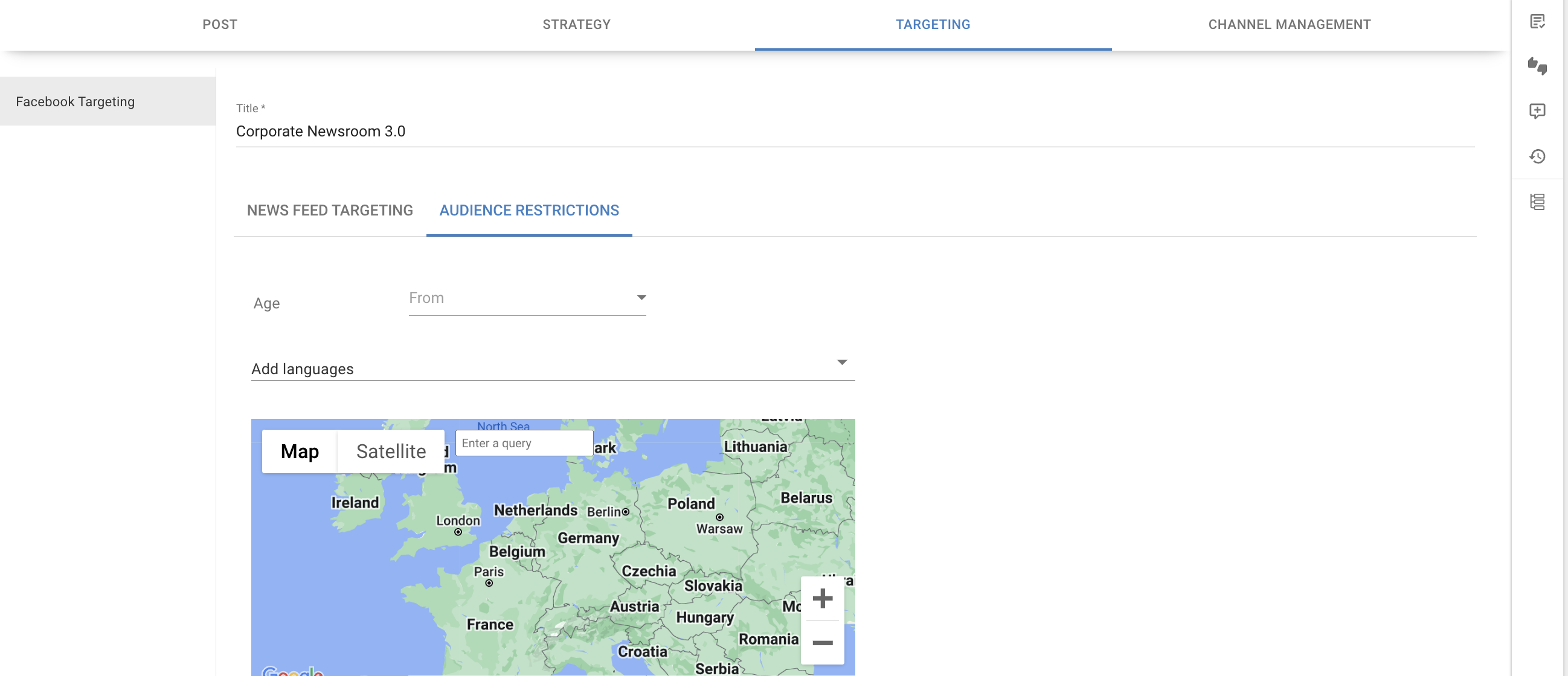Click the Google logo on map
The width and height of the screenshot is (1568, 676).
(292, 671)
